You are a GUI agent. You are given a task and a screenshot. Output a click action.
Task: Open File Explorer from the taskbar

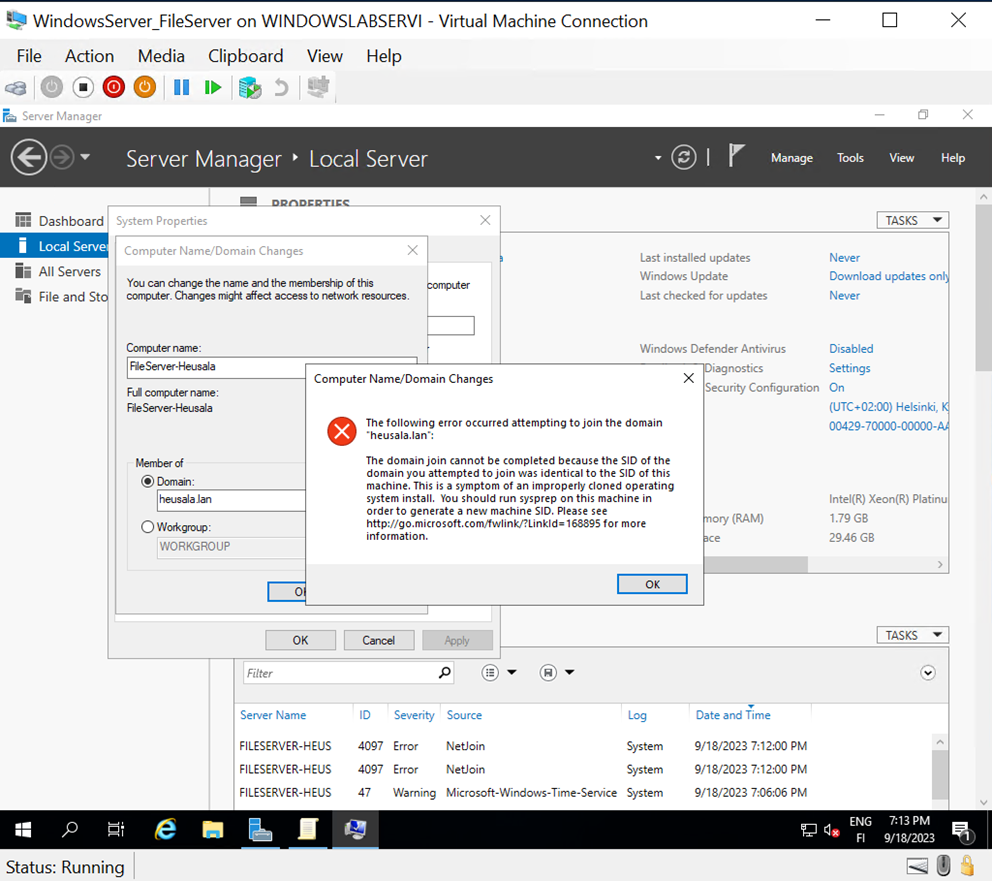coord(213,830)
